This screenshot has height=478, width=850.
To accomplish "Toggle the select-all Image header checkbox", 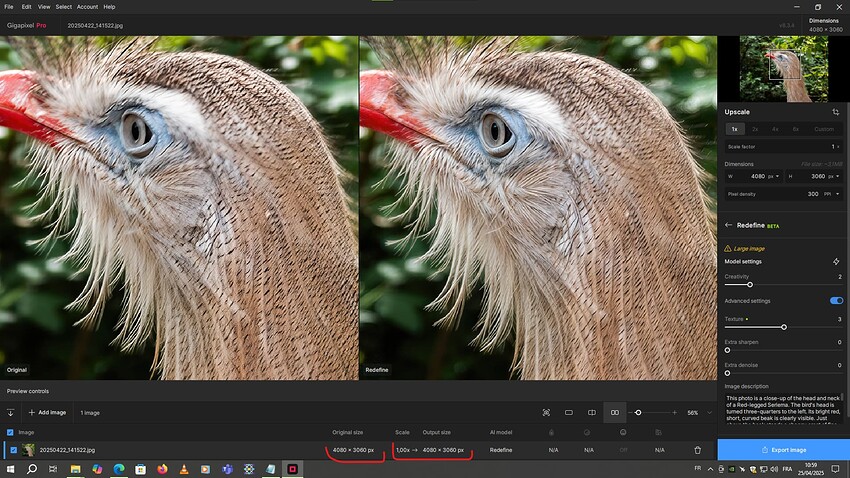I will coord(11,432).
